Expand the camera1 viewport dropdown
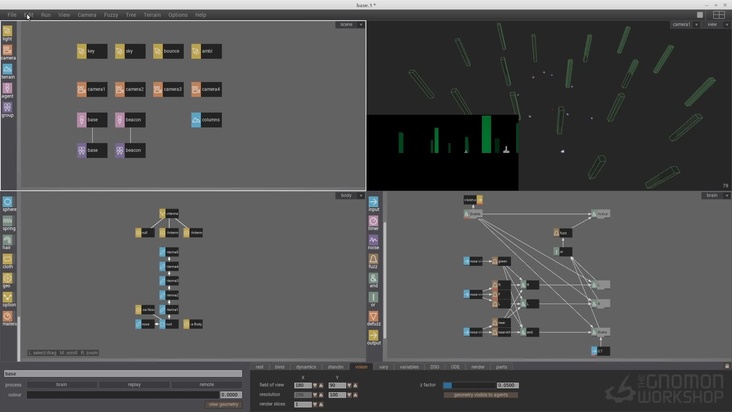 coord(683,24)
